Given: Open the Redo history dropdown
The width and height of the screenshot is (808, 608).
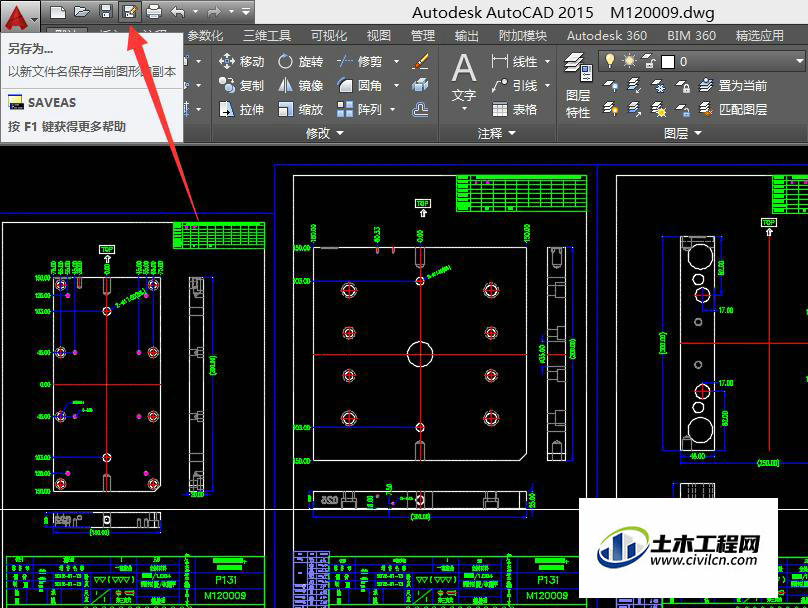Looking at the screenshot, I should click(x=231, y=11).
